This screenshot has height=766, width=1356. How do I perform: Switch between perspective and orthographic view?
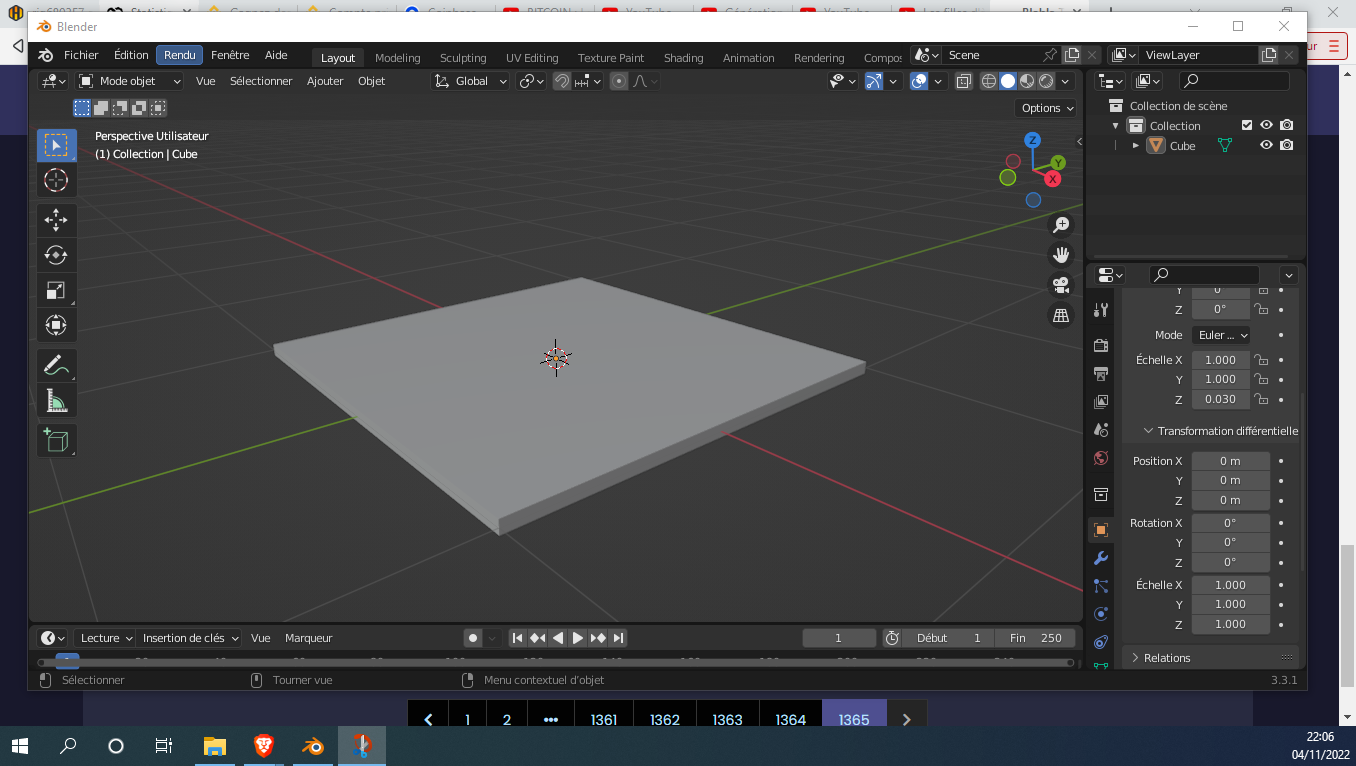click(1061, 315)
